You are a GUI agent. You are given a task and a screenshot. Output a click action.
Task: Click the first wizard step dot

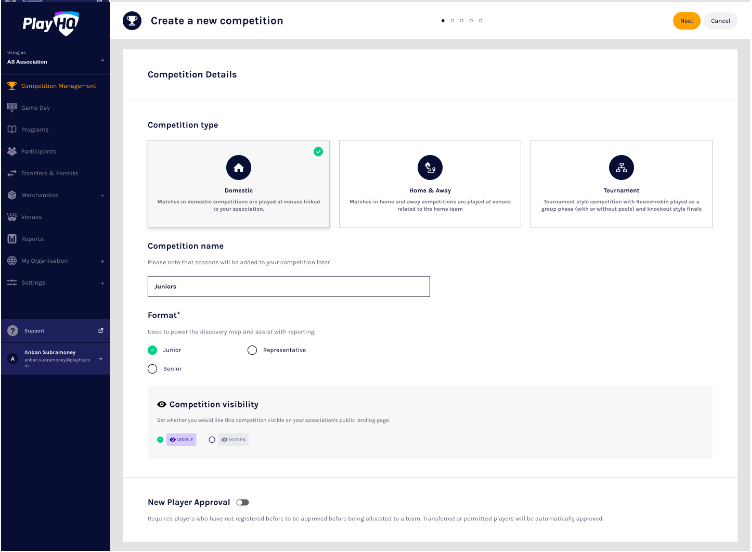tap(443, 21)
